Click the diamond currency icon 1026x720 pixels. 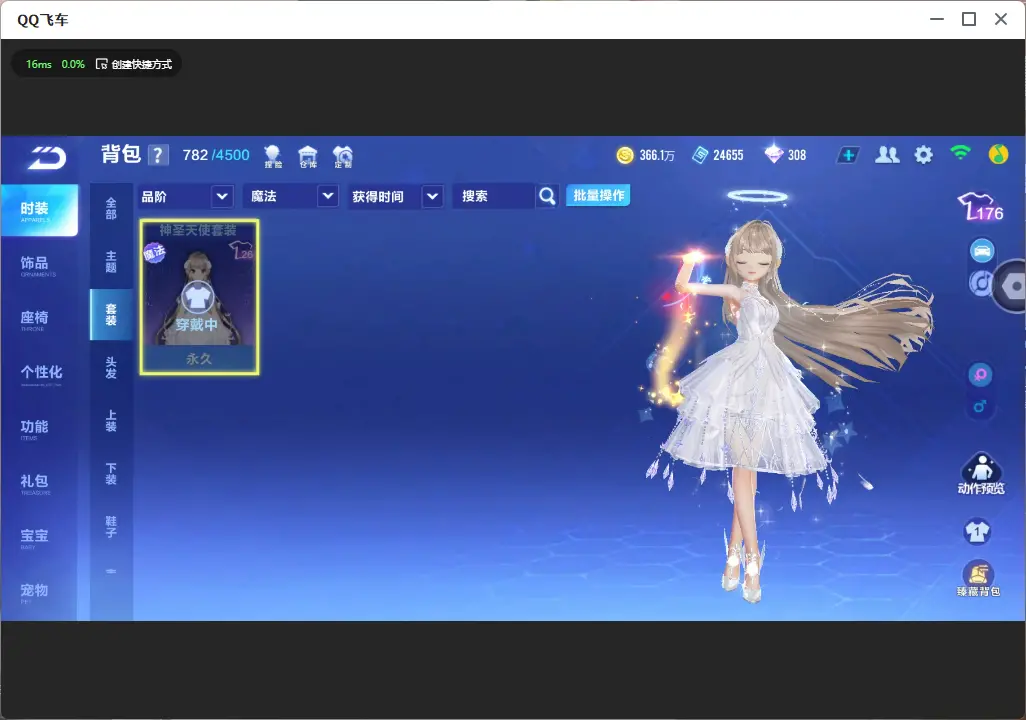pos(773,154)
